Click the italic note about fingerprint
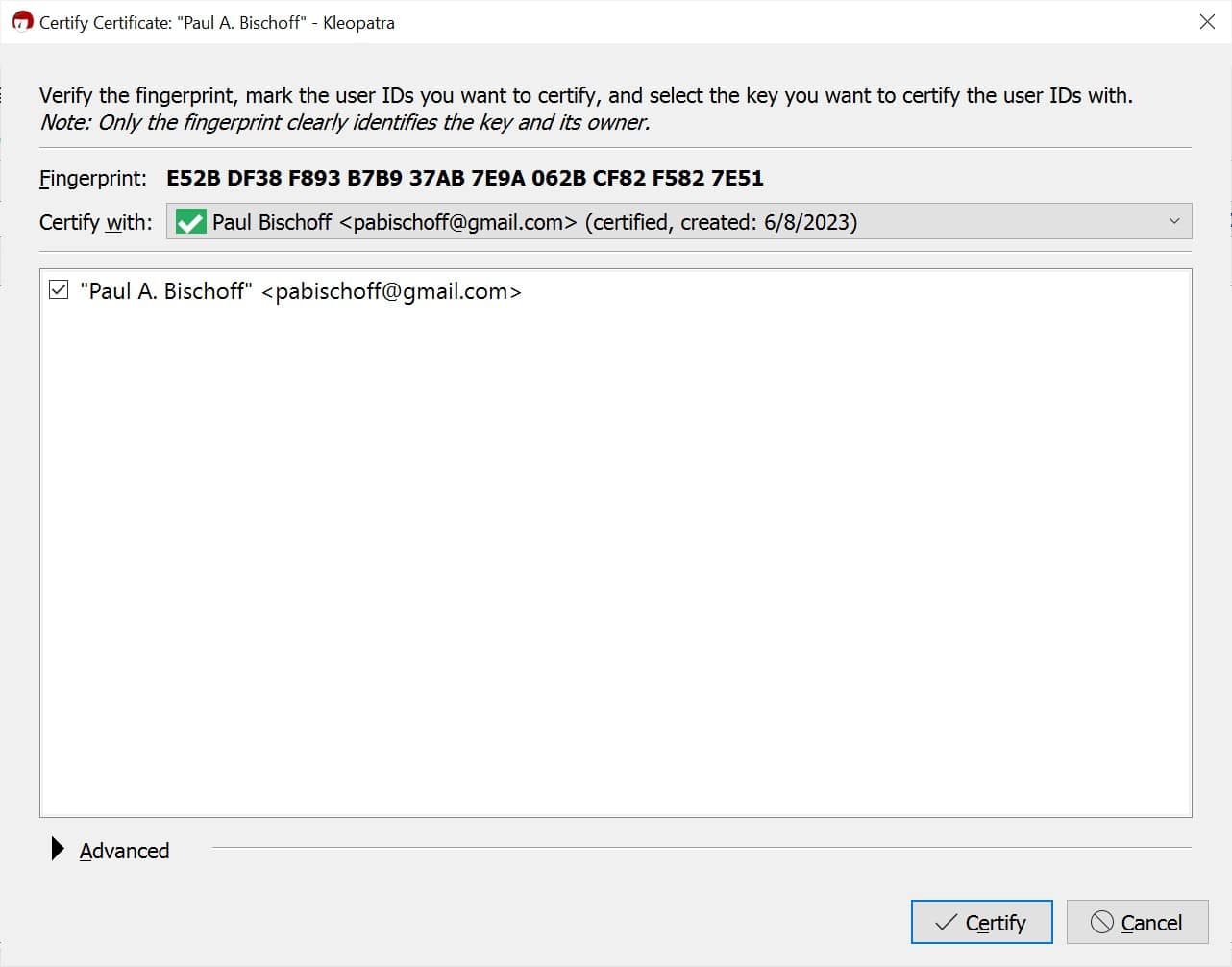The height and width of the screenshot is (967, 1232). tap(345, 123)
